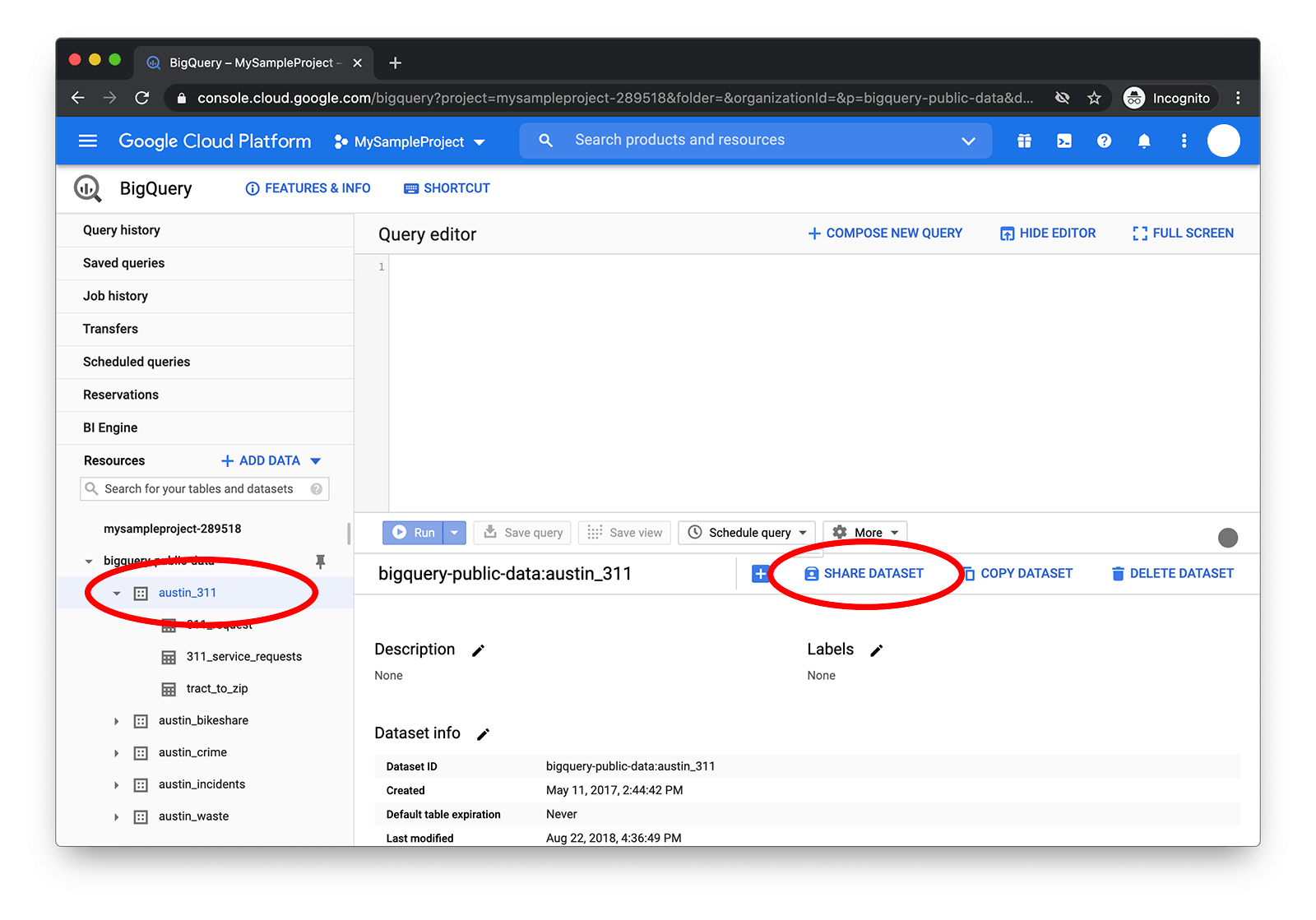Edit Labels with pencil icon
The image size is (1316, 920).
877,650
